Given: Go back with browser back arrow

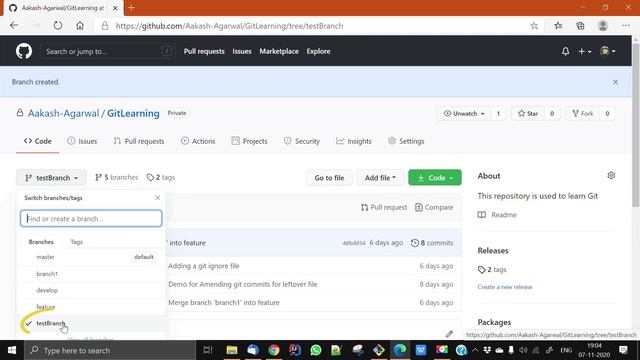Looking at the screenshot, I should (14, 26).
